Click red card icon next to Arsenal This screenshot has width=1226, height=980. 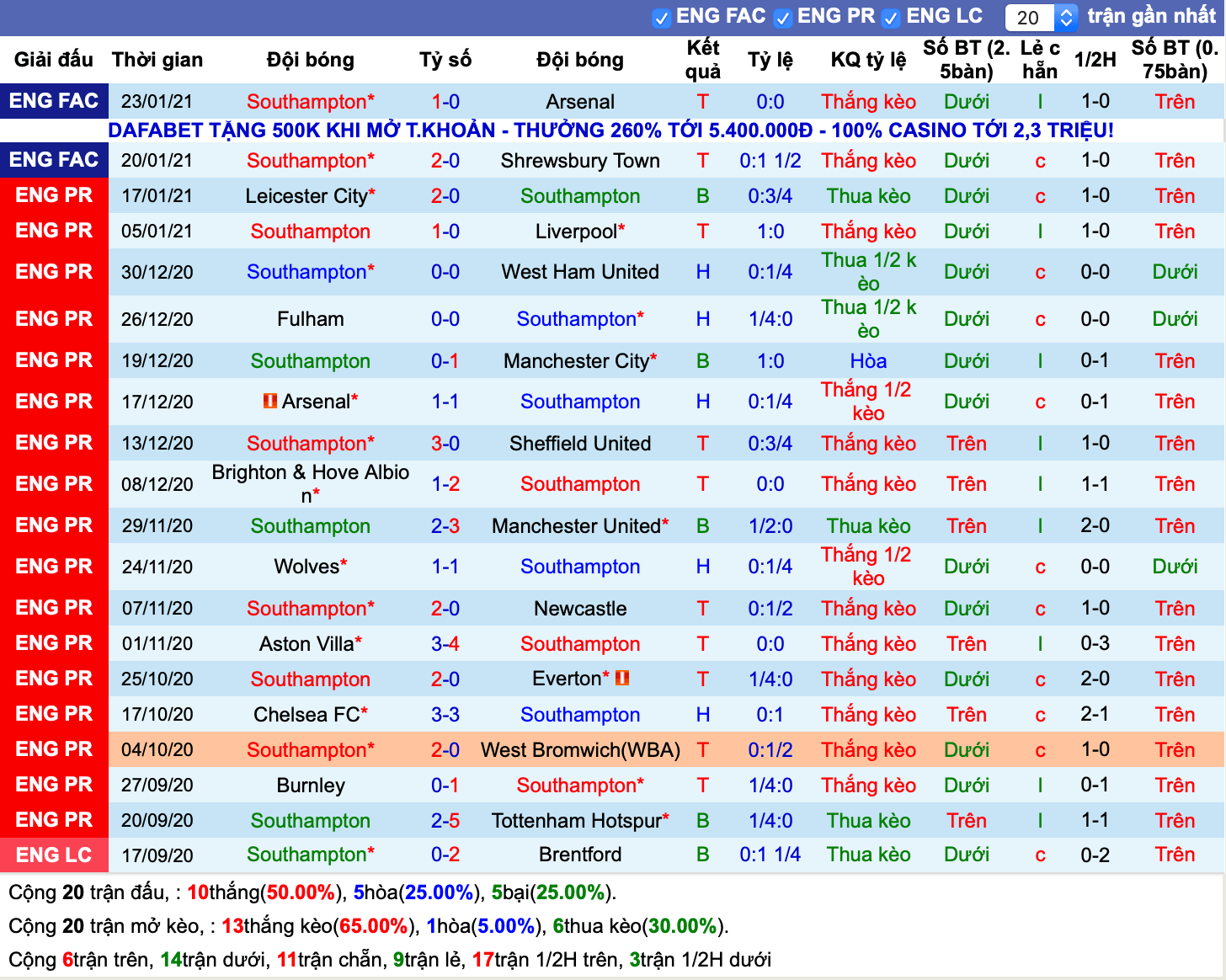(x=270, y=401)
